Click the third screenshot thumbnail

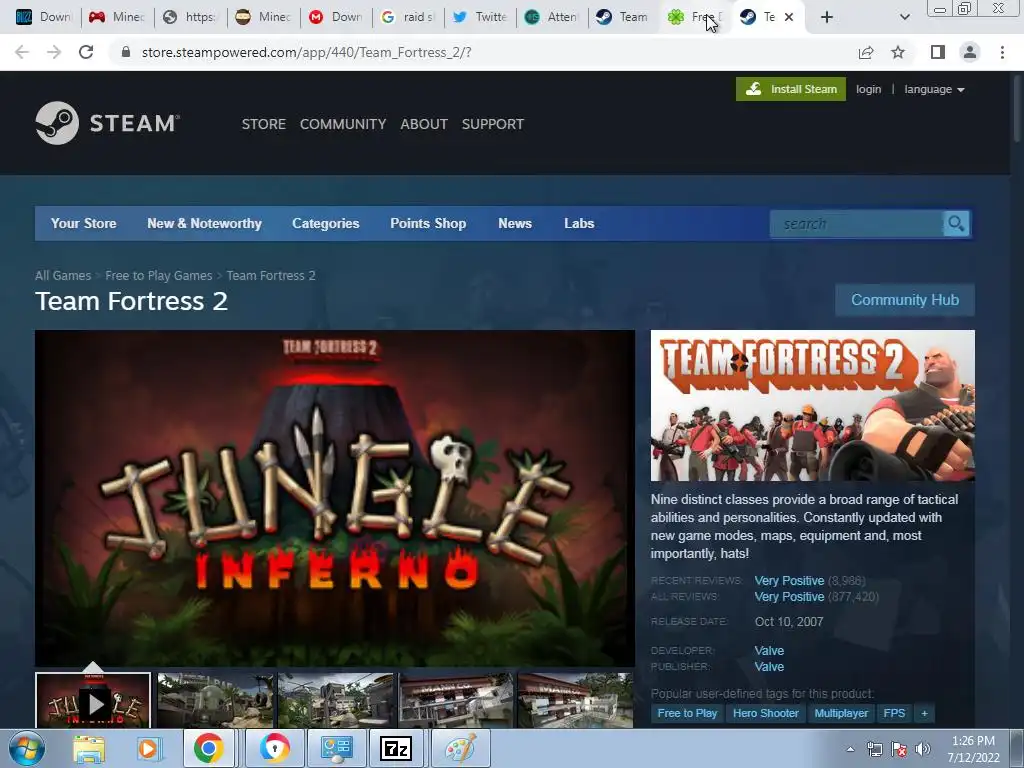pos(336,700)
